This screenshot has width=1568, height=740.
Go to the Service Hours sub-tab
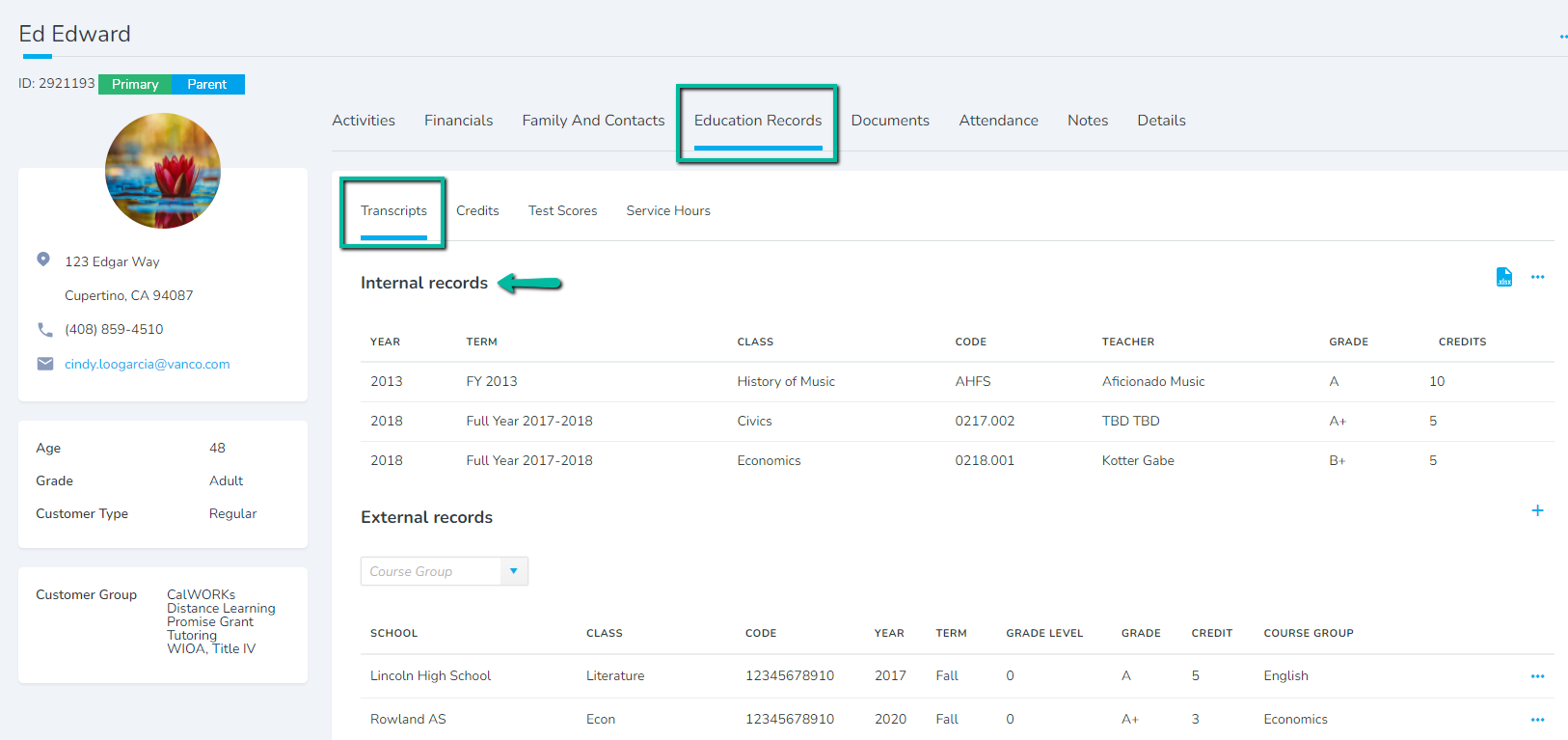point(667,211)
